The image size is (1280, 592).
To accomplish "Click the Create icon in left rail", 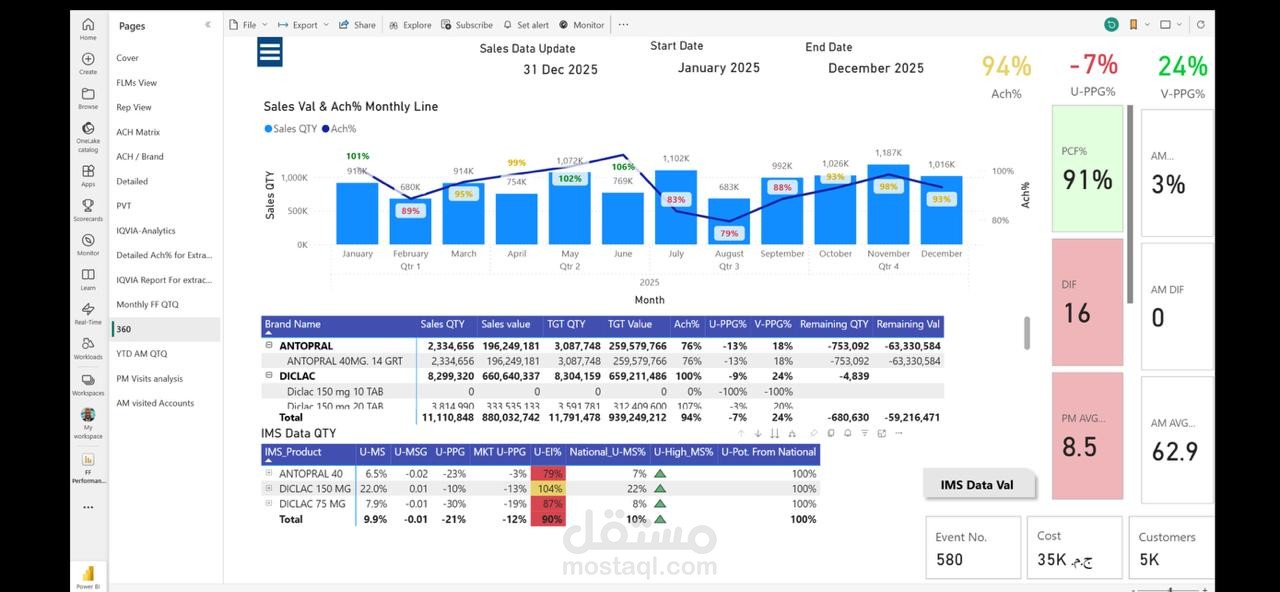I will 88,59.
